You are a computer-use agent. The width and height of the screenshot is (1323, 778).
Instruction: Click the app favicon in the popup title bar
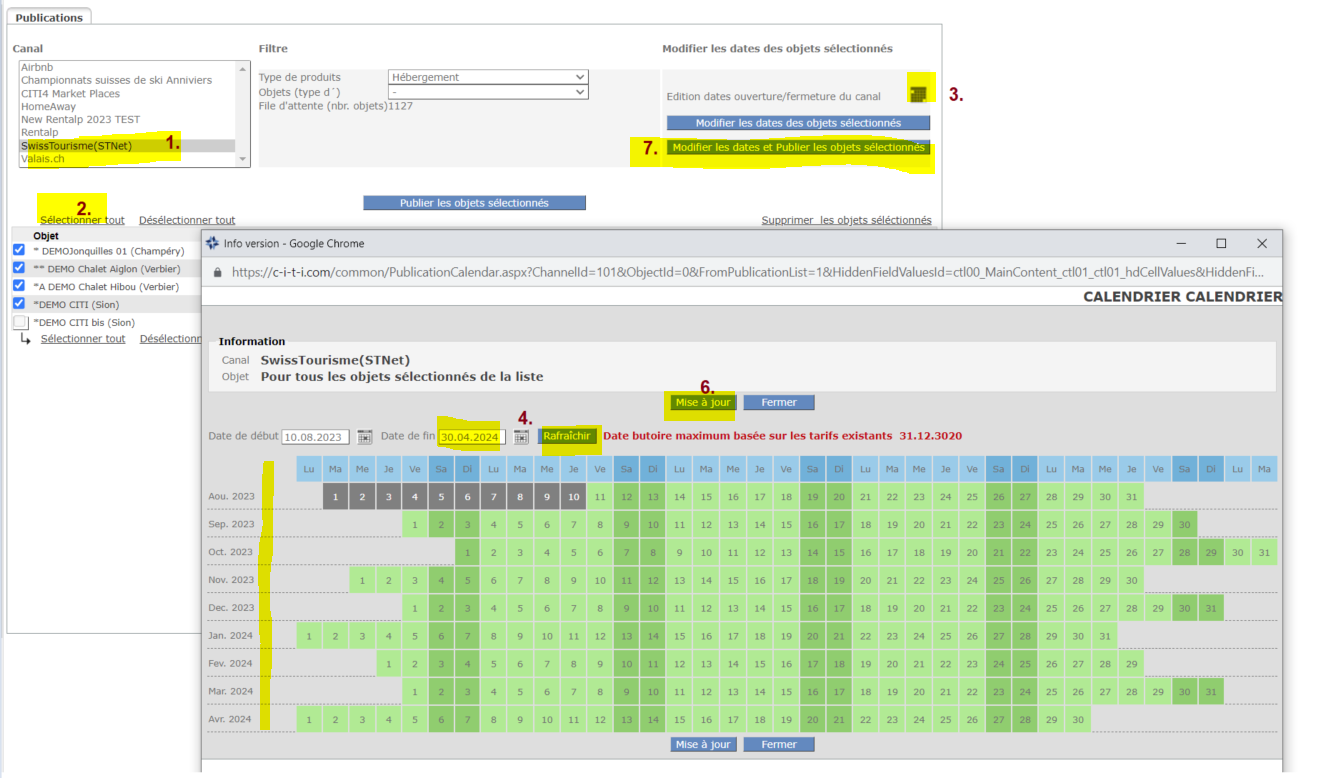pyautogui.click(x=212, y=243)
